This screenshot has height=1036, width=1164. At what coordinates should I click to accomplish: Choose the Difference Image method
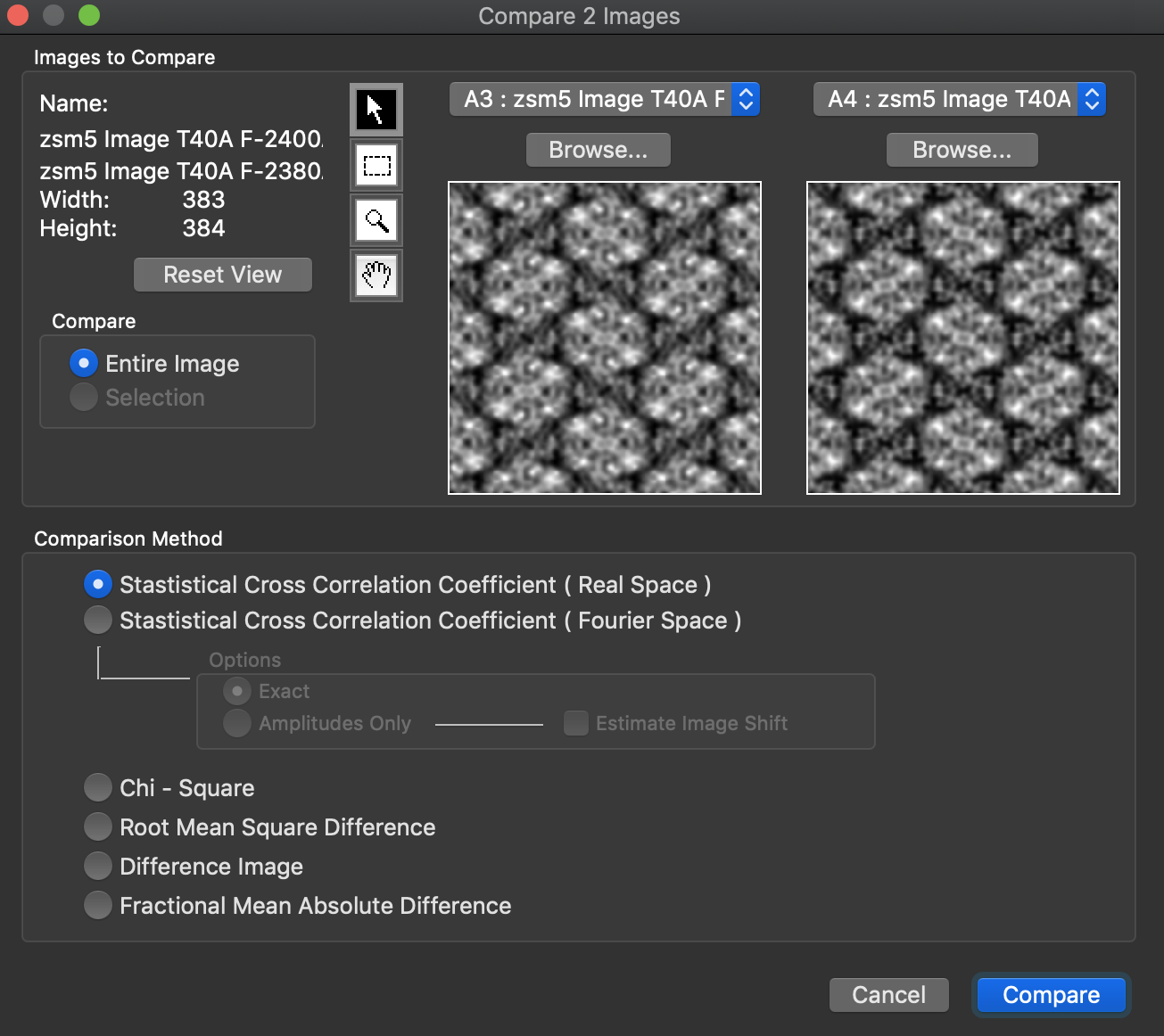tap(98, 866)
